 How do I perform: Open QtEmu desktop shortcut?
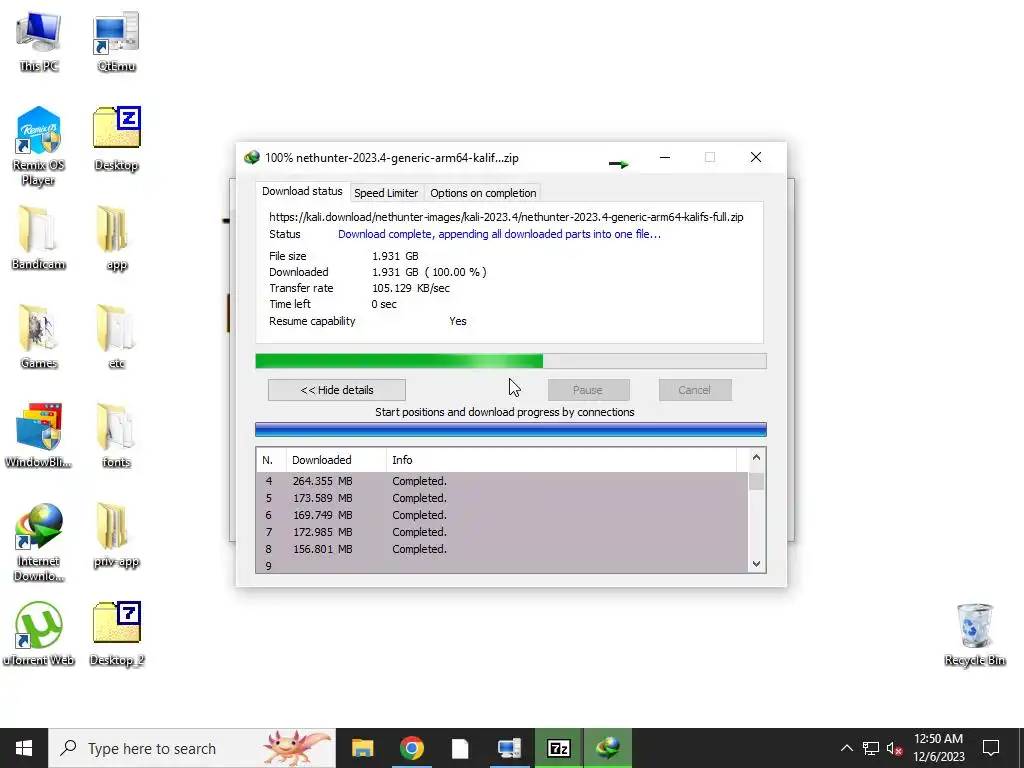click(x=116, y=40)
